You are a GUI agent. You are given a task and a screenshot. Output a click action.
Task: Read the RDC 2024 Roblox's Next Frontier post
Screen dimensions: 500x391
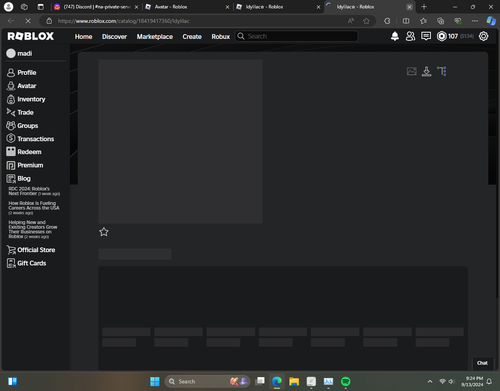(34, 191)
